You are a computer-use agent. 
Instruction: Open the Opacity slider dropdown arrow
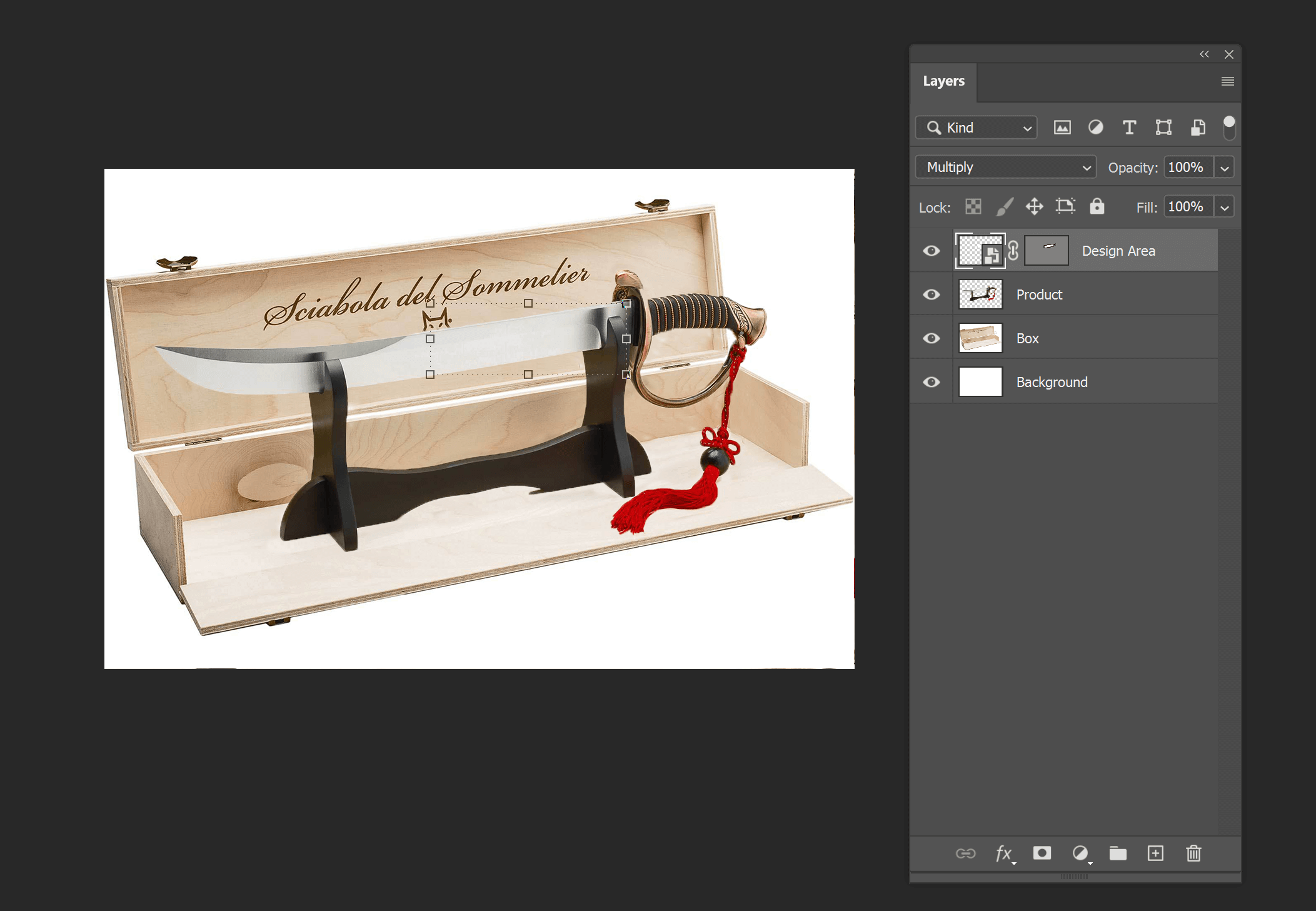pyautogui.click(x=1225, y=168)
